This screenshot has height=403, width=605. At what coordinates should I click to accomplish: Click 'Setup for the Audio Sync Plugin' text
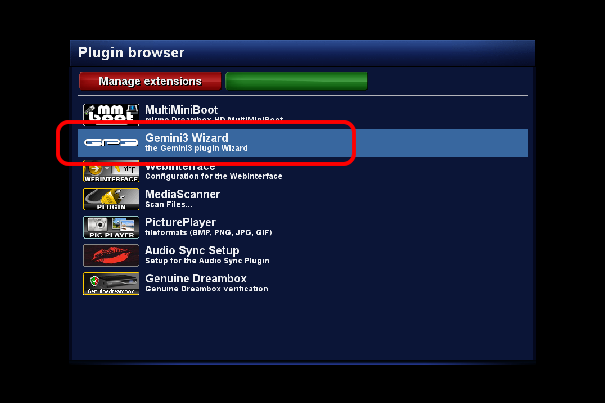[207, 261]
